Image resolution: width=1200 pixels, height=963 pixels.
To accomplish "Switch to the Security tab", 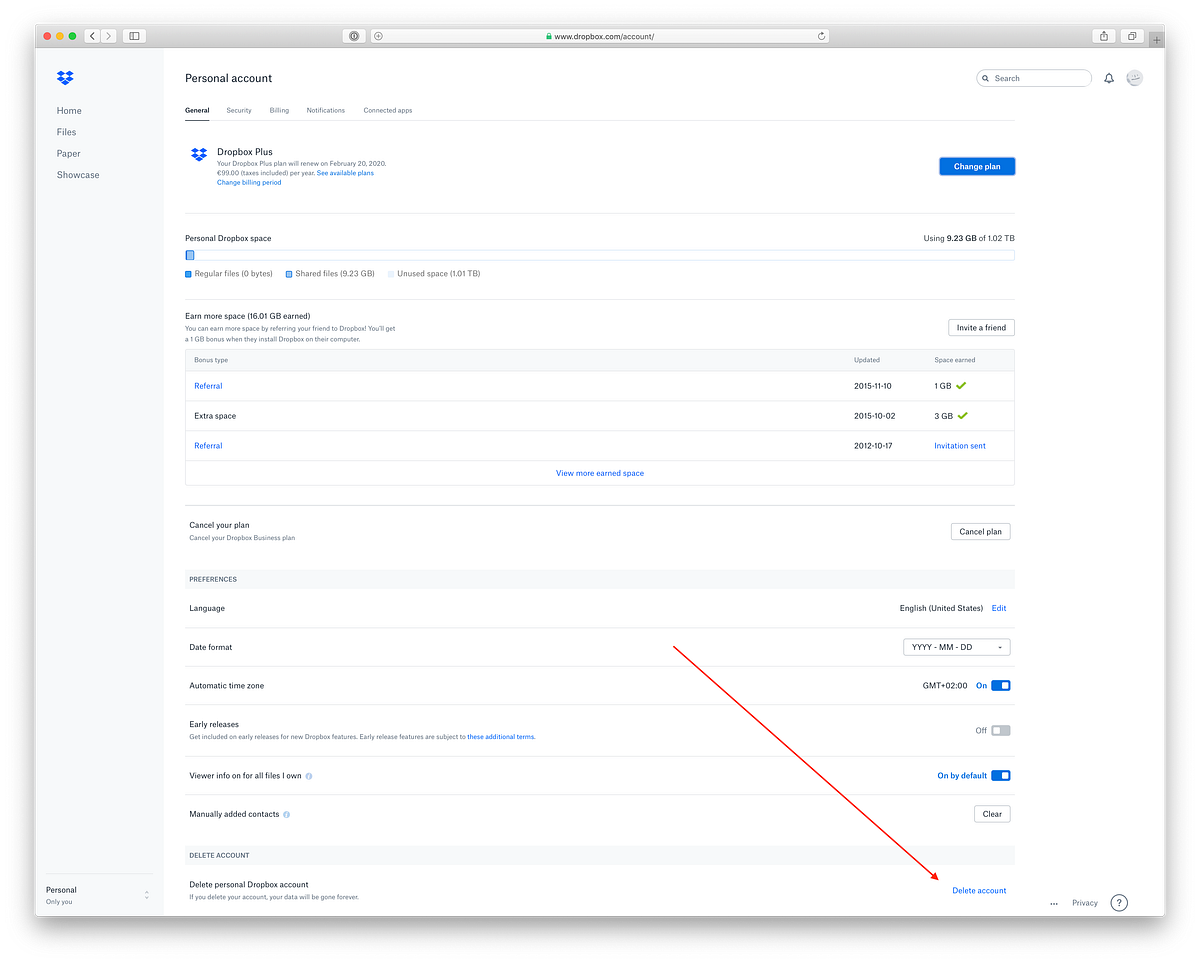I will 238,110.
